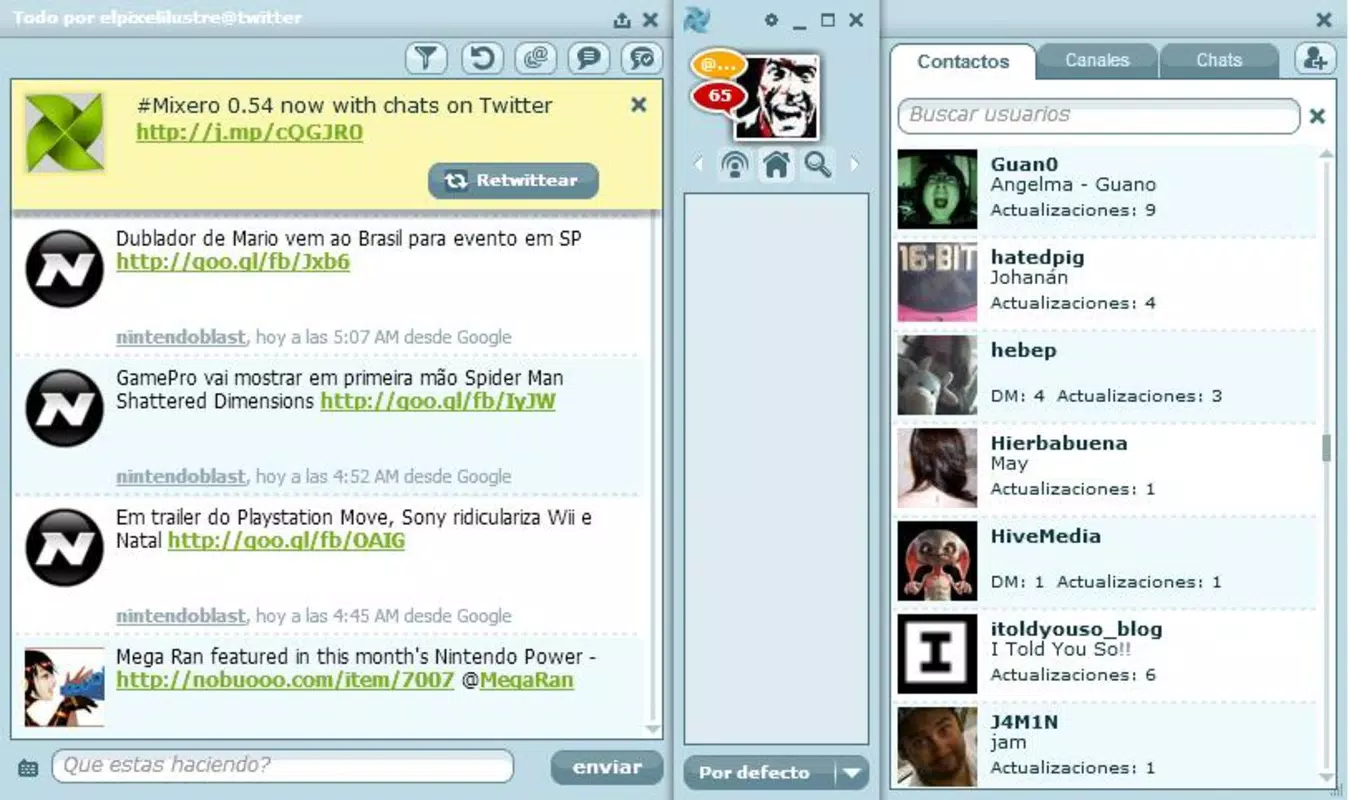The height and width of the screenshot is (800, 1349).
Task: Click Guan0's avatar thumbnail
Action: [937, 189]
